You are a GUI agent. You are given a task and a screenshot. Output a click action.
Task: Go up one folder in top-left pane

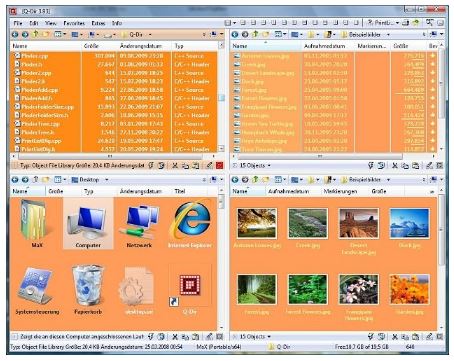pyautogui.click(x=35, y=34)
